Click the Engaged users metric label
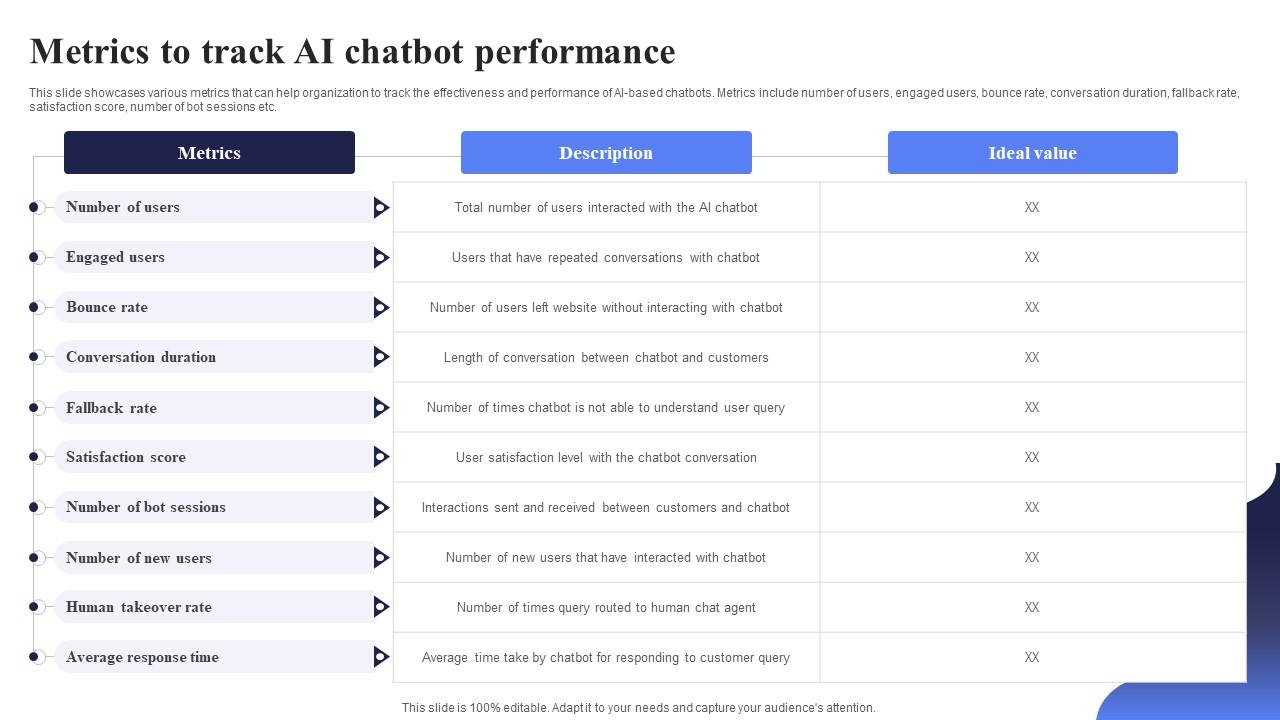This screenshot has height=720, width=1280. [115, 257]
